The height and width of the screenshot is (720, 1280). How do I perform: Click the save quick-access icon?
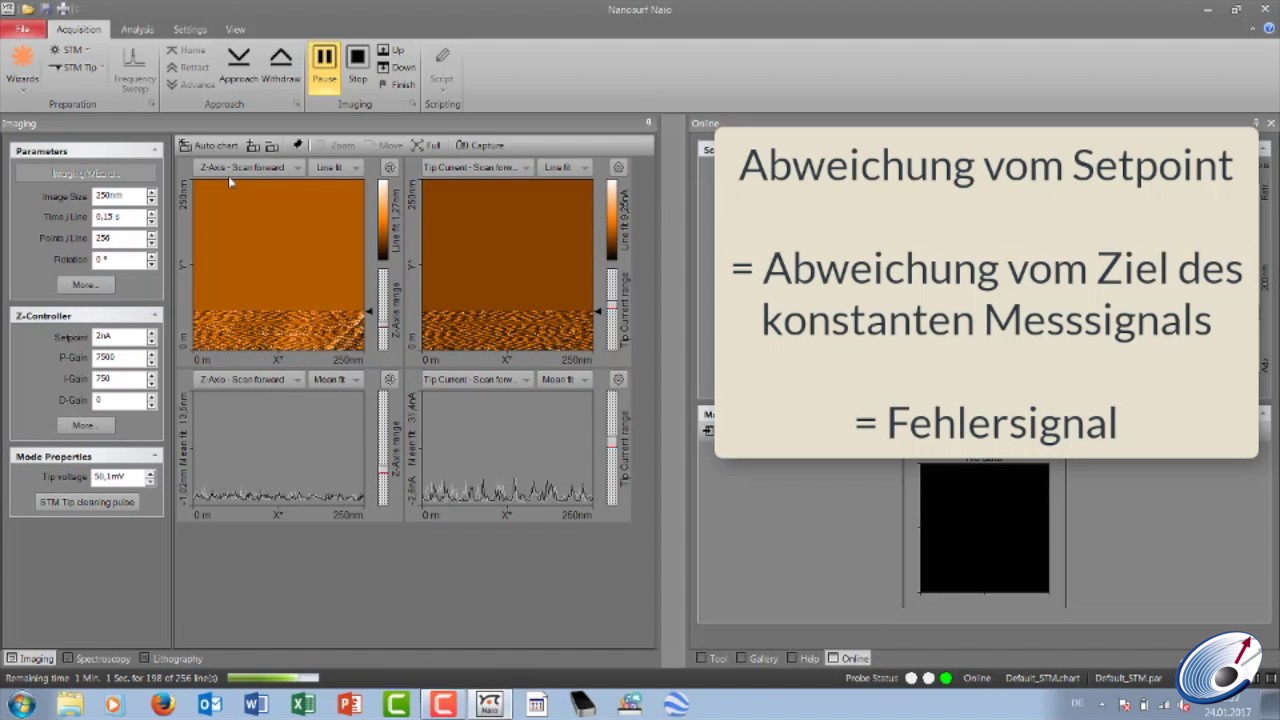tap(45, 8)
